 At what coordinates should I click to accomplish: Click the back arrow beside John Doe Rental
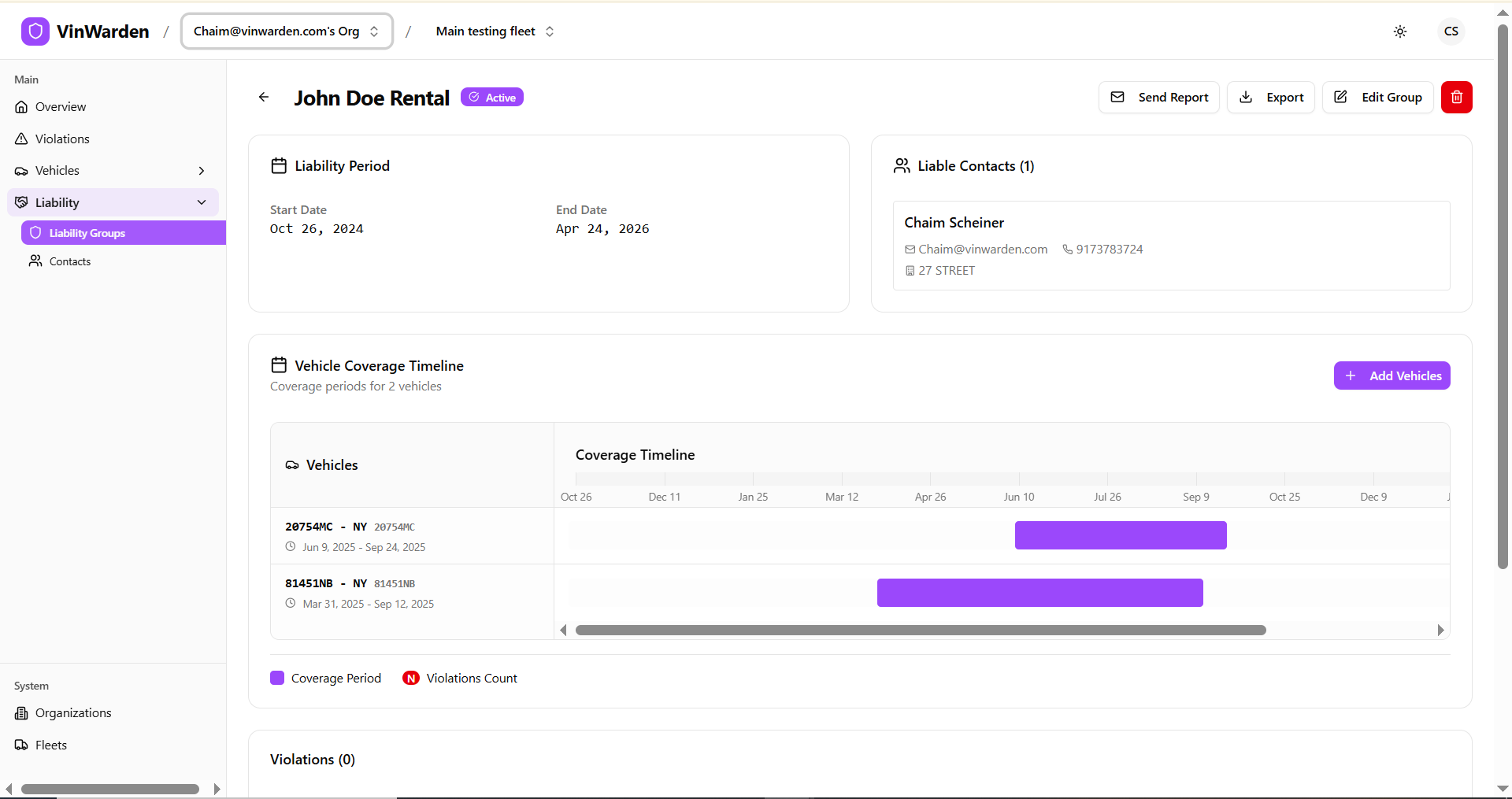[264, 97]
